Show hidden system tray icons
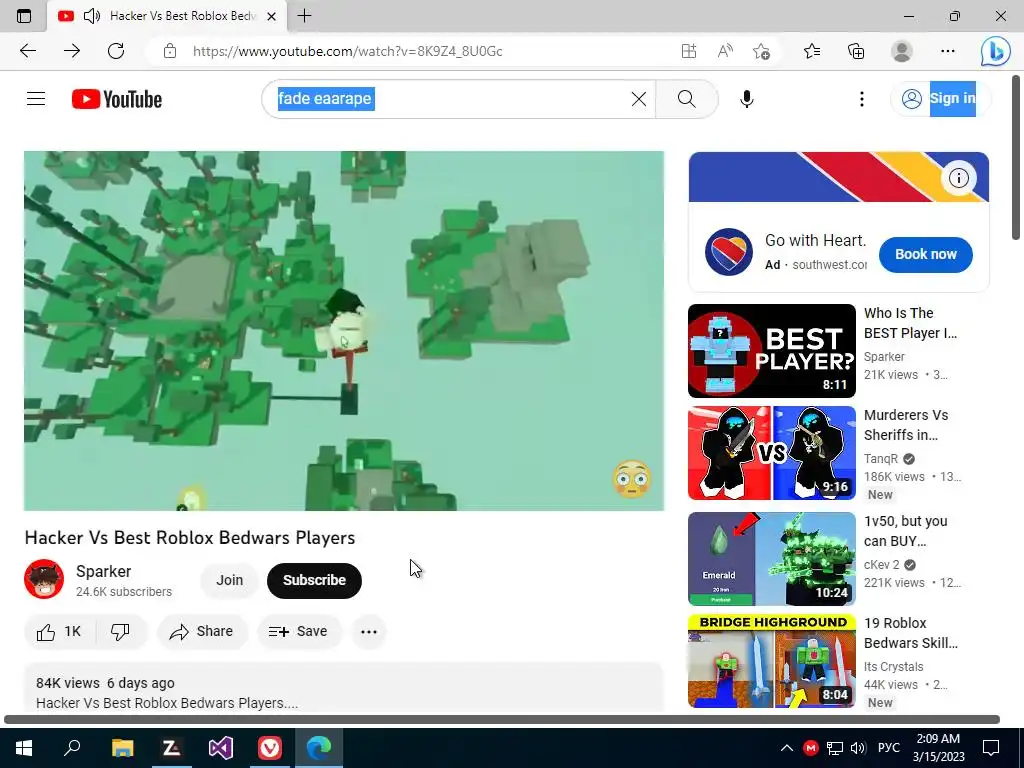The height and width of the screenshot is (768, 1024). (x=787, y=748)
